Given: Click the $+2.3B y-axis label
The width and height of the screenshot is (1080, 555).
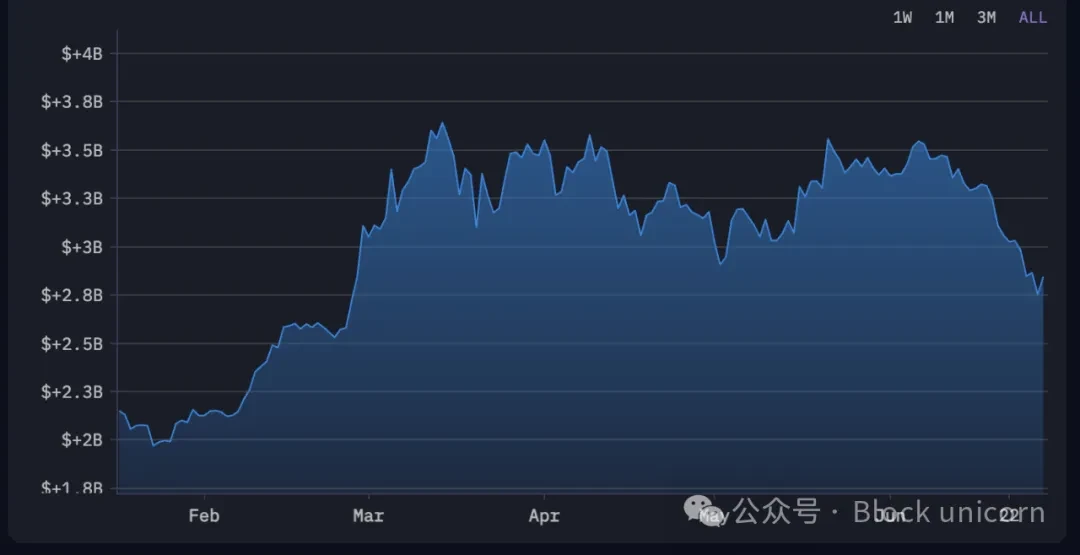Looking at the screenshot, I should click(72, 391).
